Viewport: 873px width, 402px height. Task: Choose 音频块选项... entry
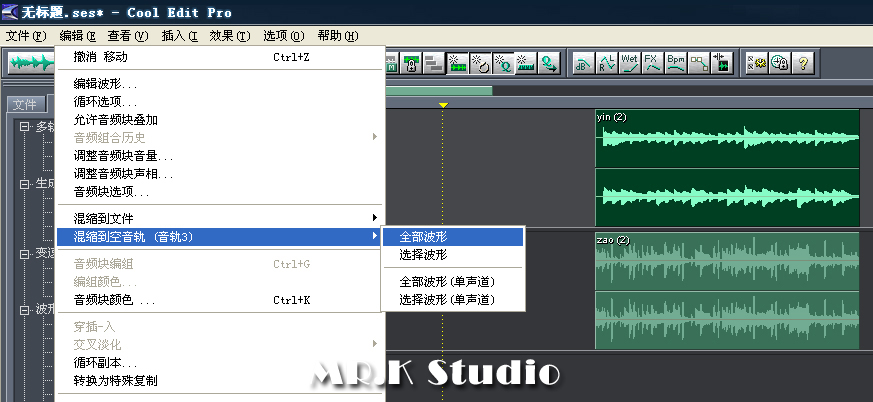click(x=220, y=193)
